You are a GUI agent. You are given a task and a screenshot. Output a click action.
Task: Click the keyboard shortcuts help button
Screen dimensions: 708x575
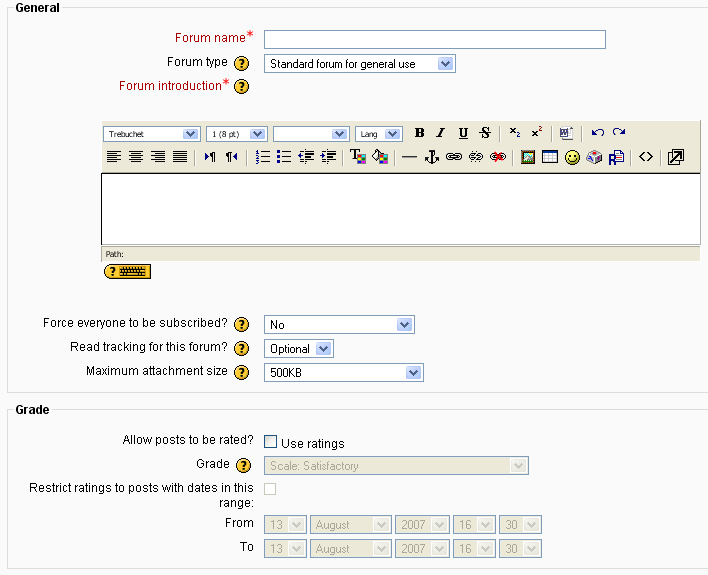point(127,271)
